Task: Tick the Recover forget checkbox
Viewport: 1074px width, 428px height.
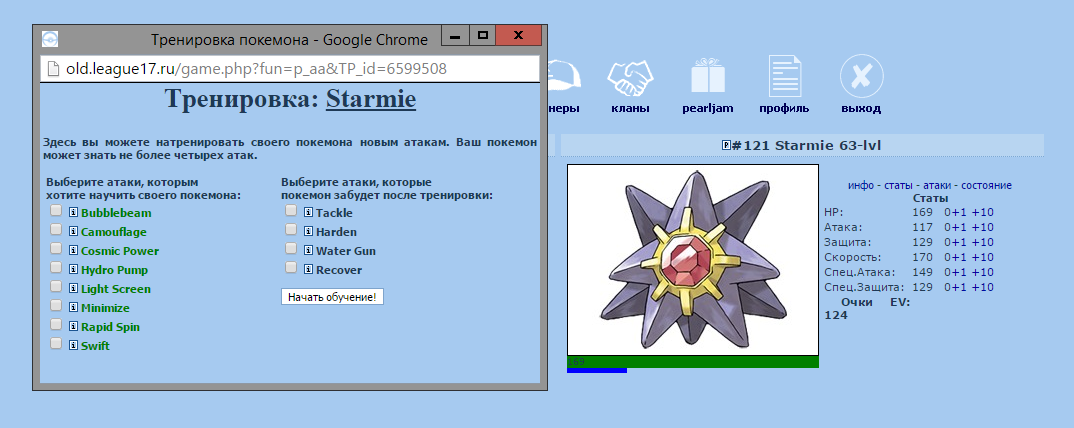Action: [x=291, y=268]
